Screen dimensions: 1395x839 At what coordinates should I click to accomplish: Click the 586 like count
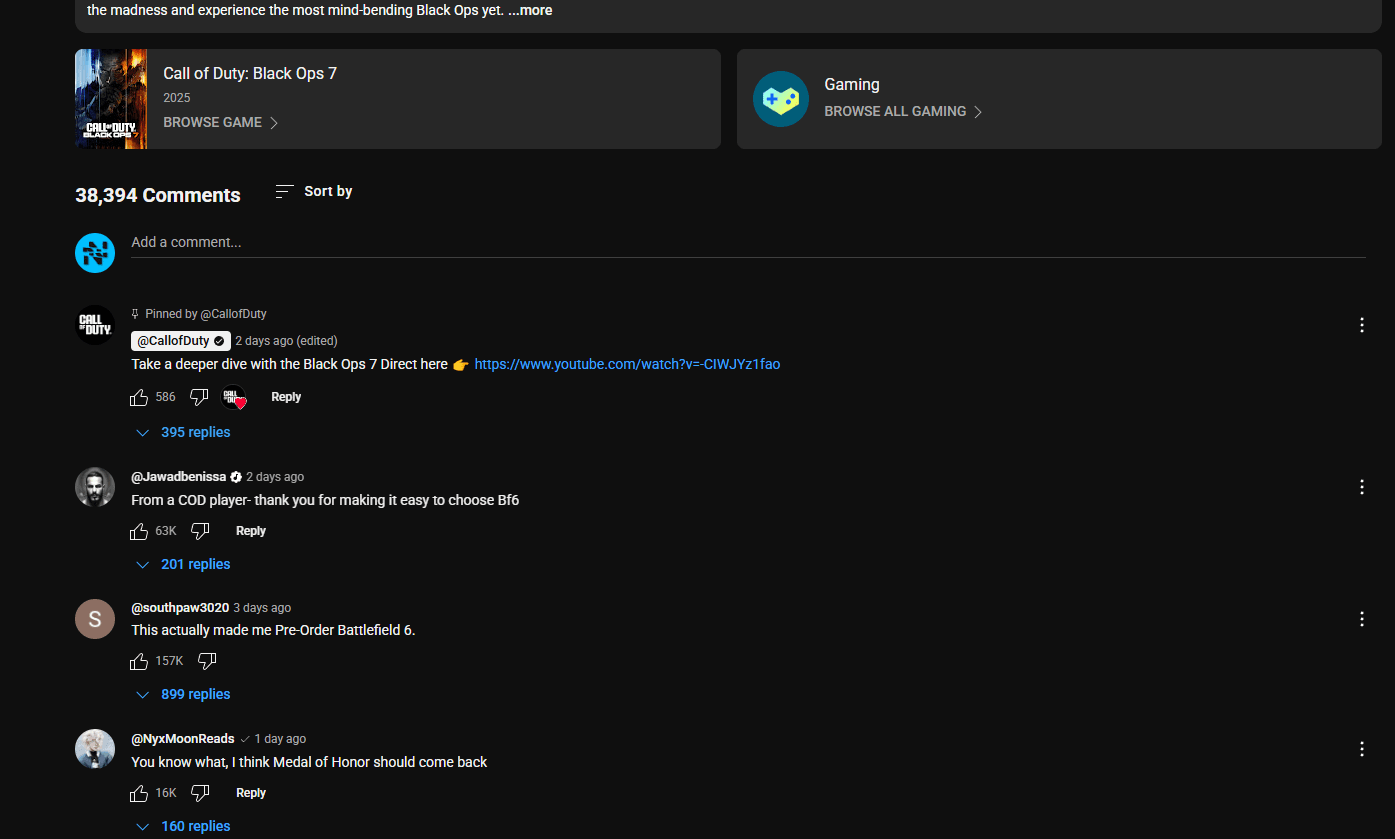click(166, 397)
